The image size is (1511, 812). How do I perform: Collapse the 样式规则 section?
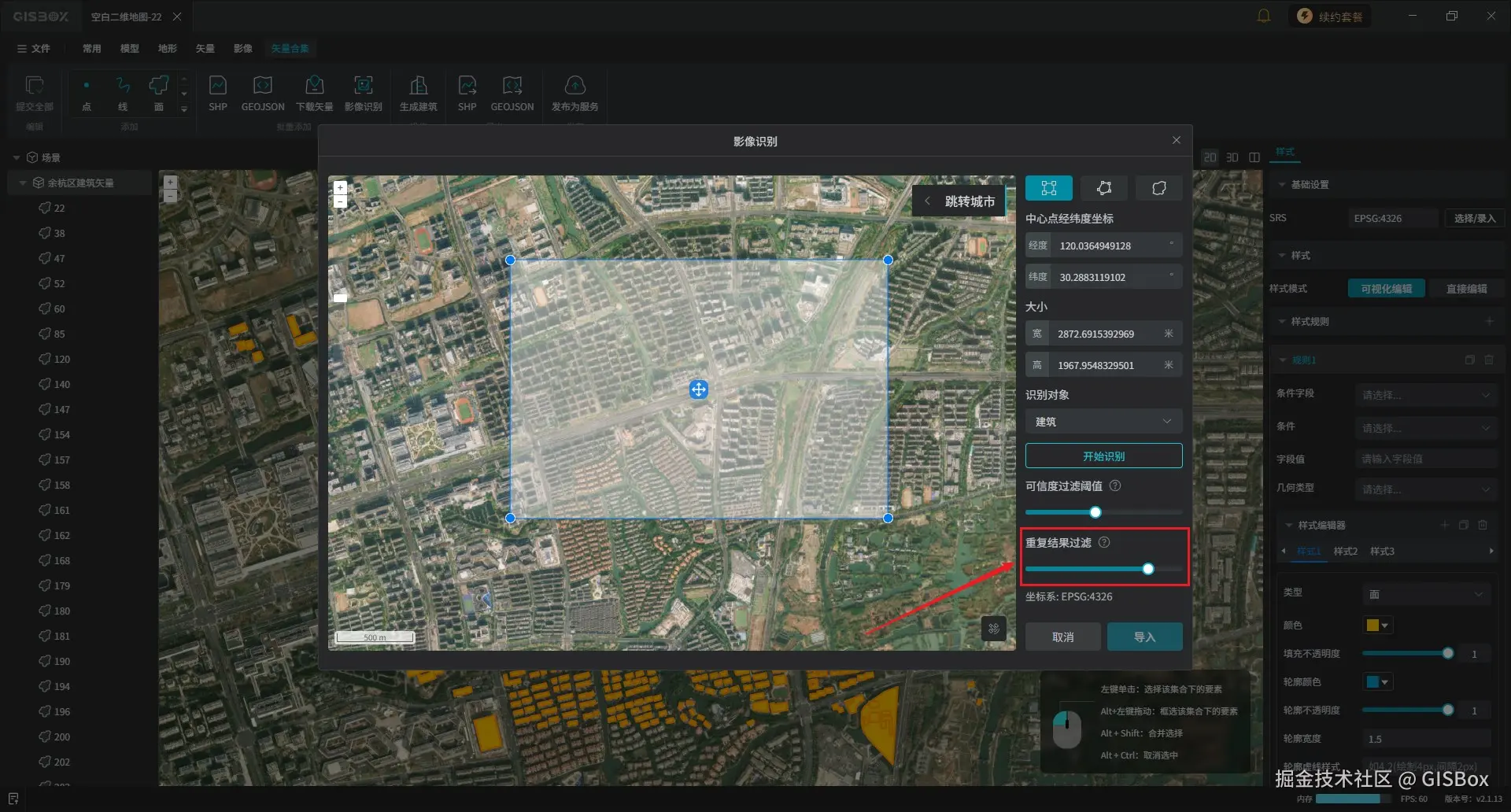tap(1282, 322)
